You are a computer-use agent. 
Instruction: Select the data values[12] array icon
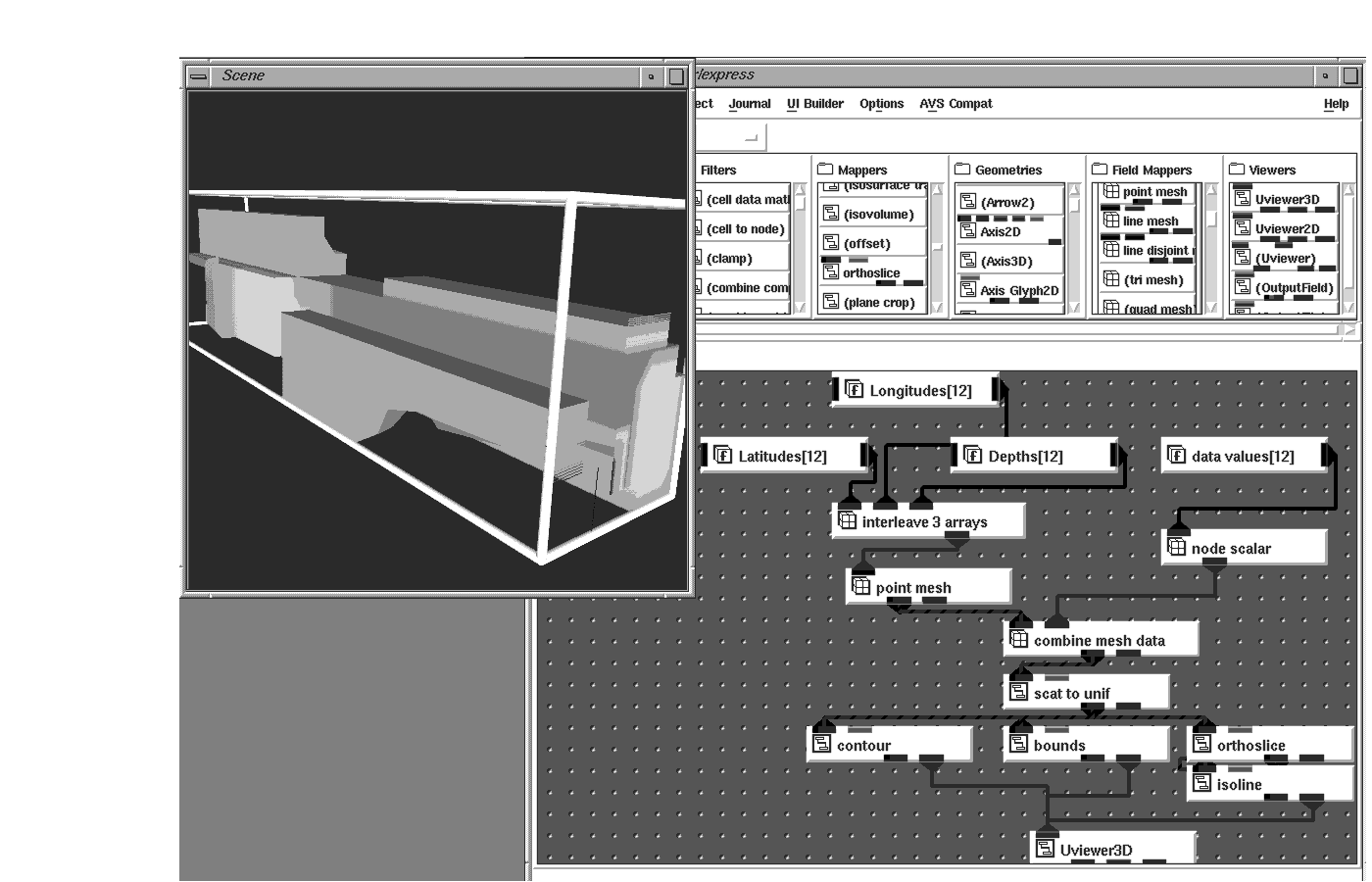[x=1176, y=456]
